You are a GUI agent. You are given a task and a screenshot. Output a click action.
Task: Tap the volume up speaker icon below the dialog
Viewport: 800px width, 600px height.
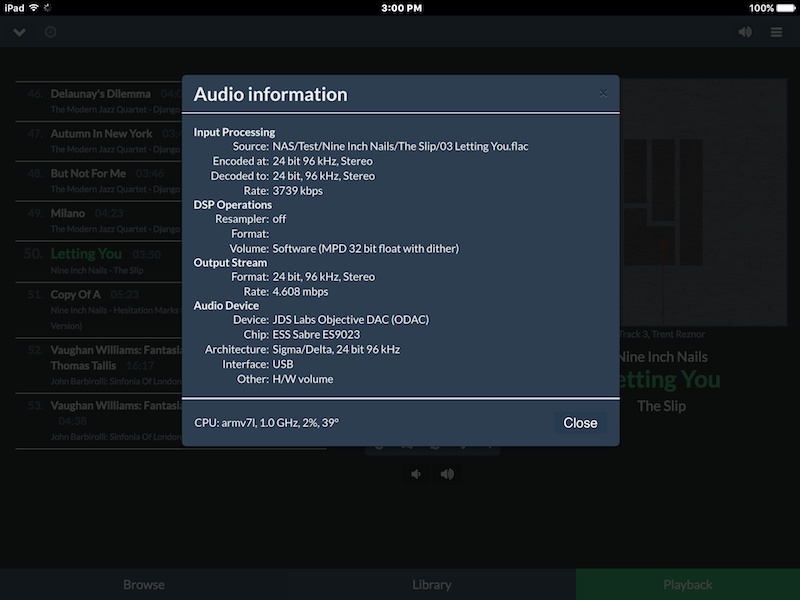447,474
